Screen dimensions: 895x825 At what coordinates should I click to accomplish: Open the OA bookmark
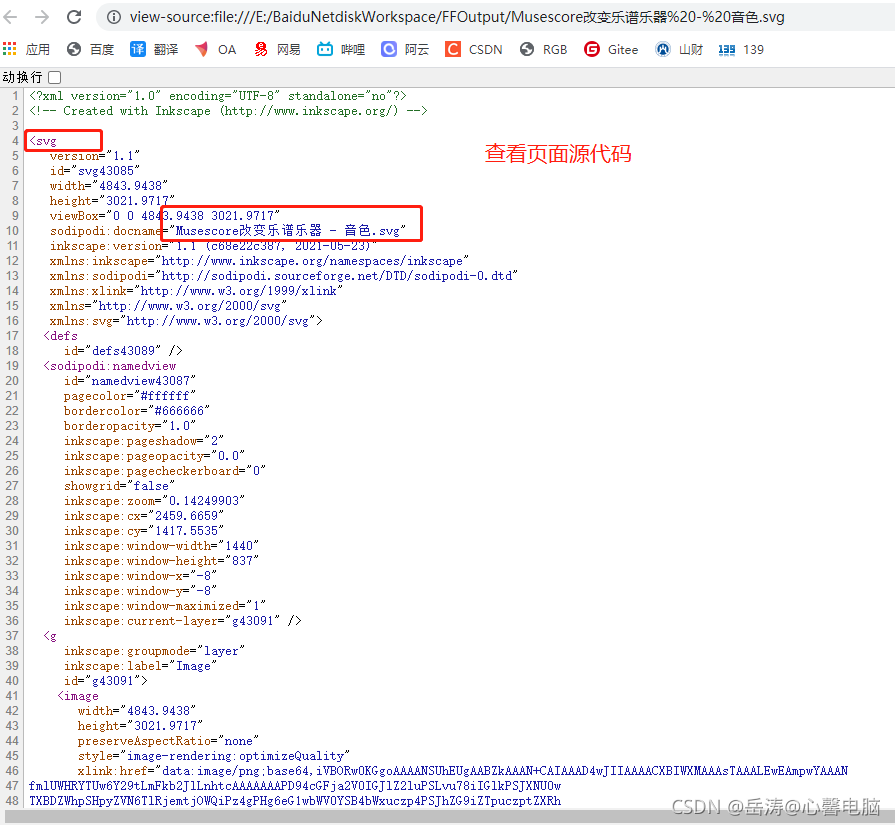point(216,50)
